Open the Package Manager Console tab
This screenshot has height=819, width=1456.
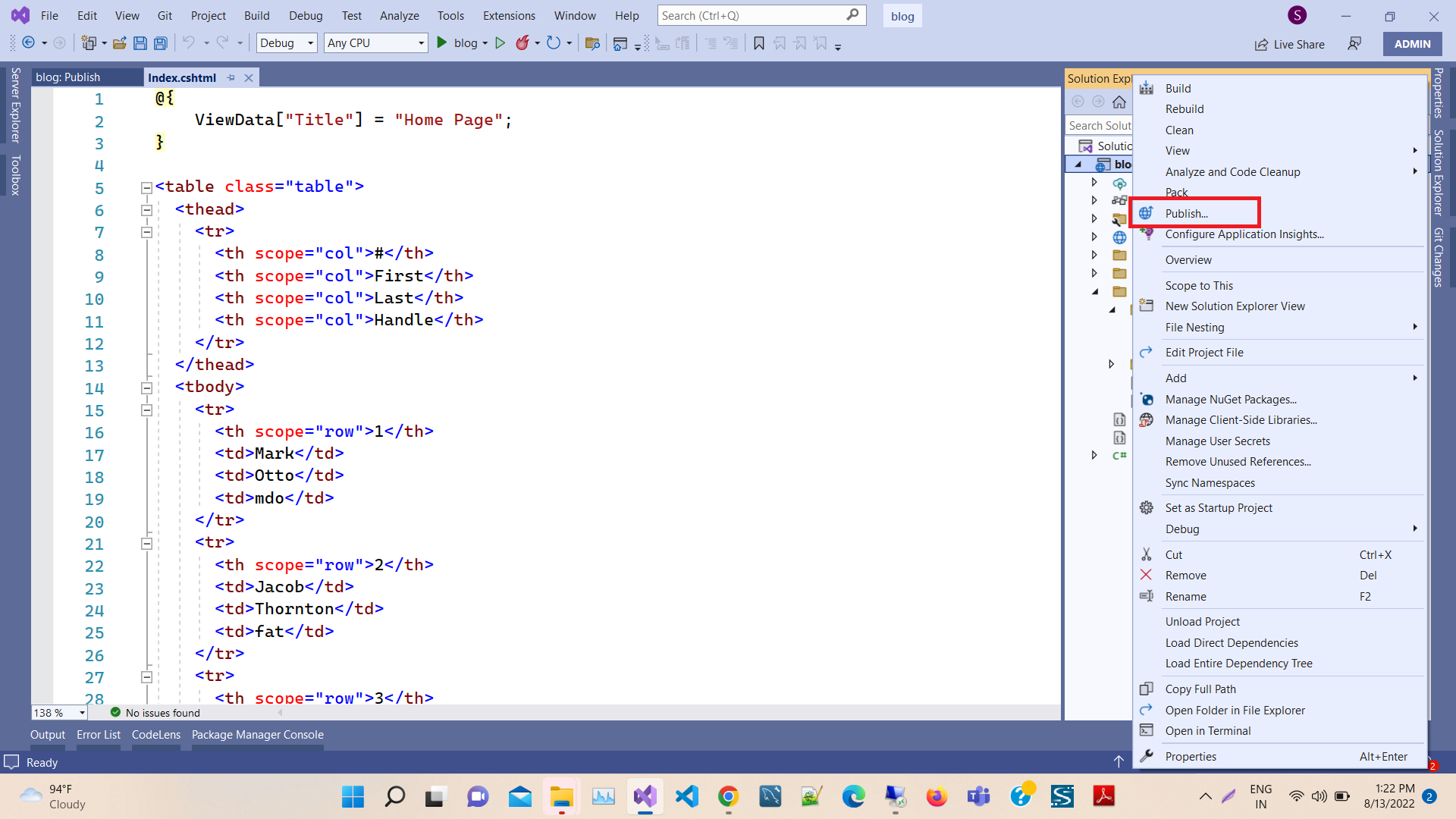[258, 735]
